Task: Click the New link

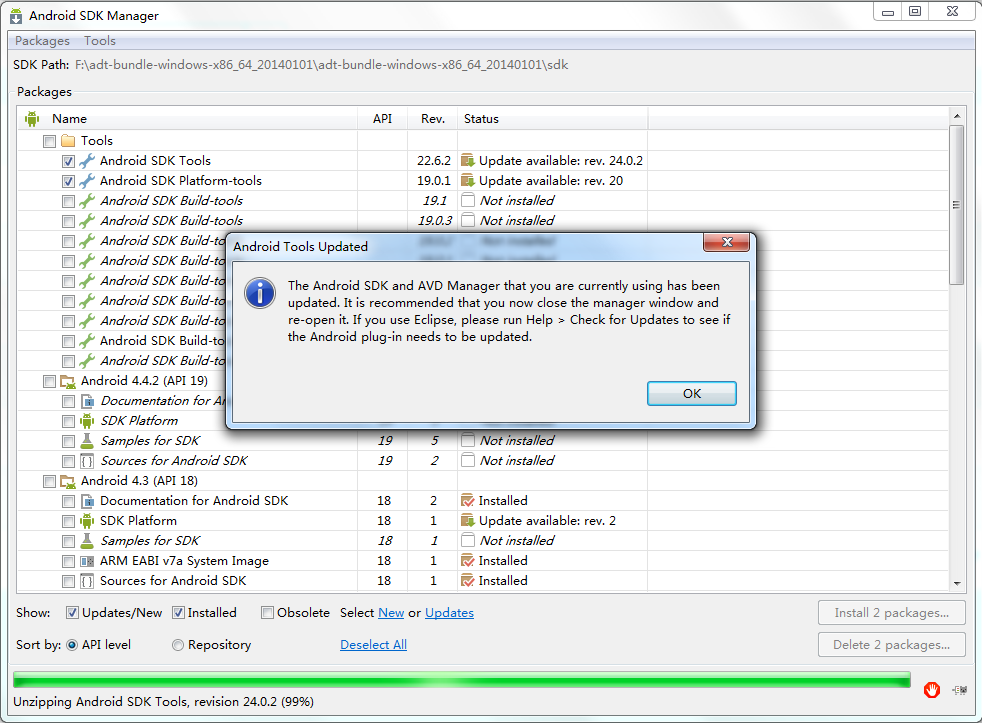Action: click(391, 613)
